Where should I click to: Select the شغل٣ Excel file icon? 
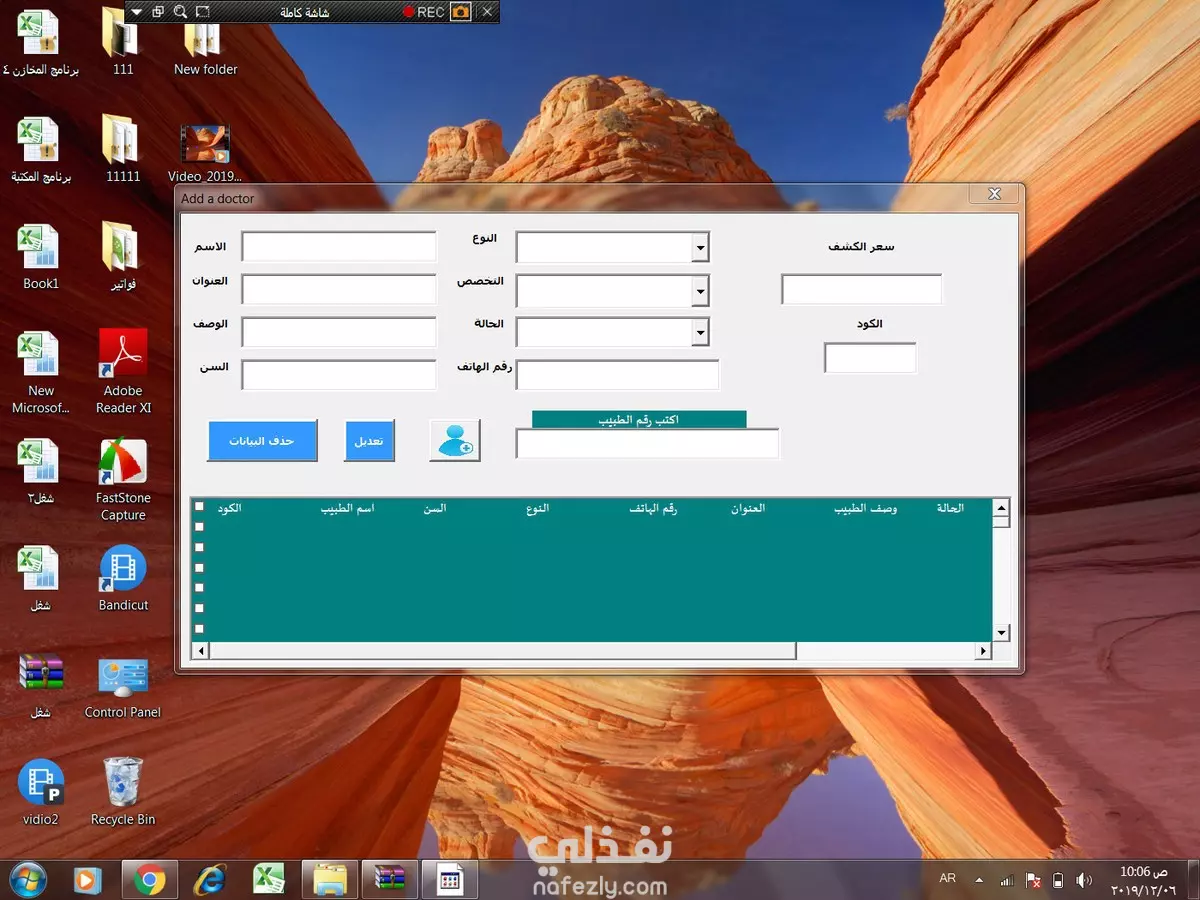[40, 471]
